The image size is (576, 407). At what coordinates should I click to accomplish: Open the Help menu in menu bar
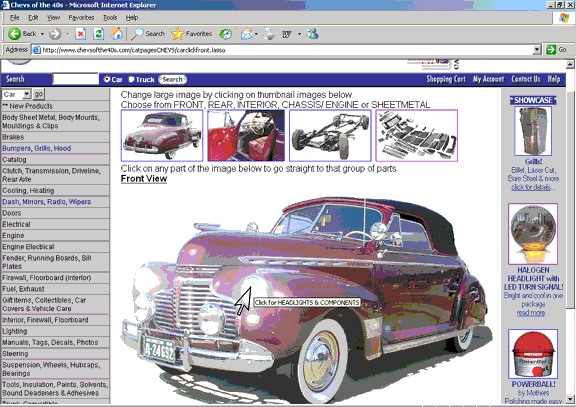[x=132, y=18]
